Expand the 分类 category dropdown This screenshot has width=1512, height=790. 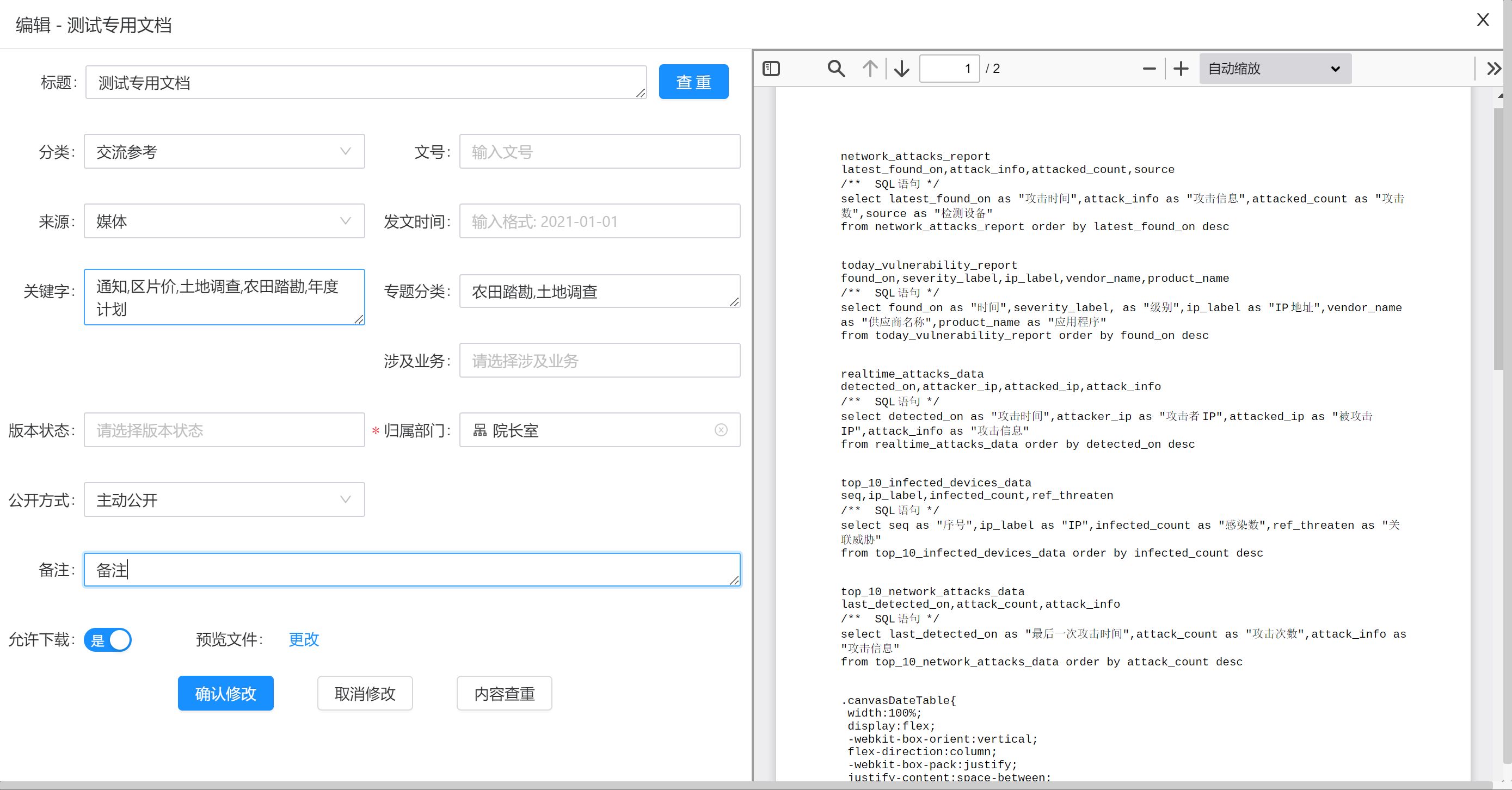point(346,152)
